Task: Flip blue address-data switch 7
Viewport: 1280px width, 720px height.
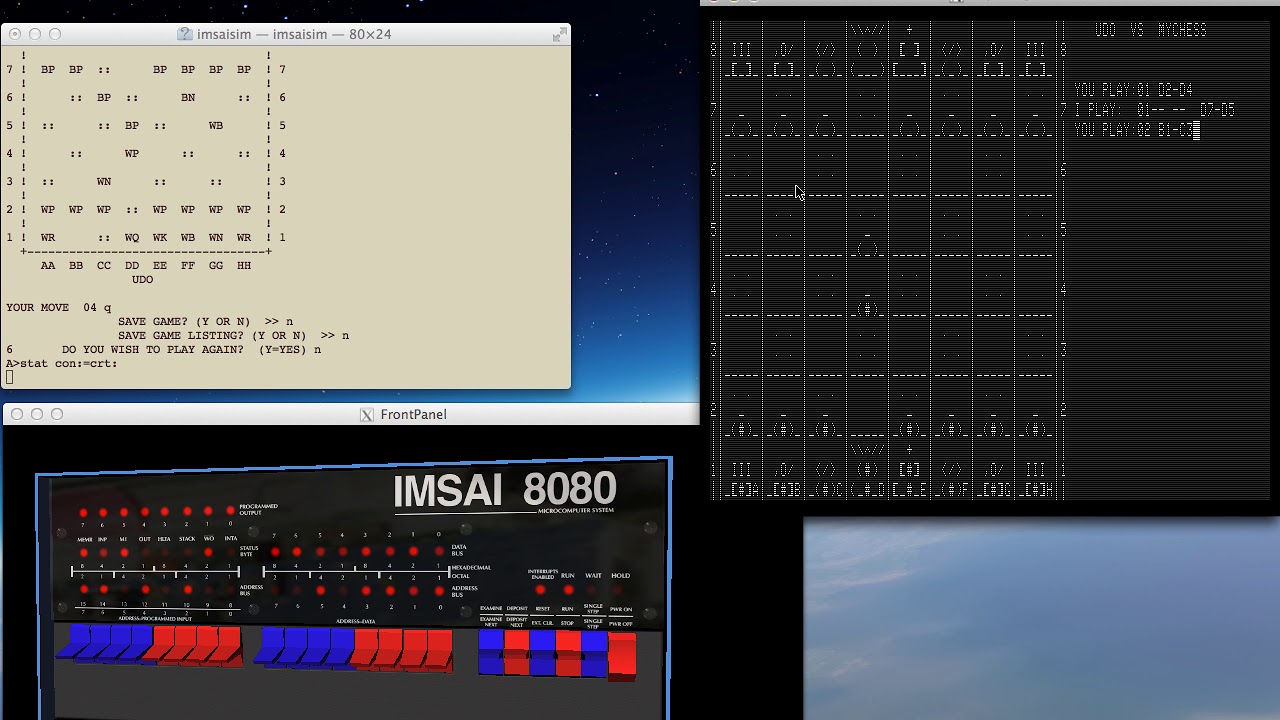Action: point(268,647)
